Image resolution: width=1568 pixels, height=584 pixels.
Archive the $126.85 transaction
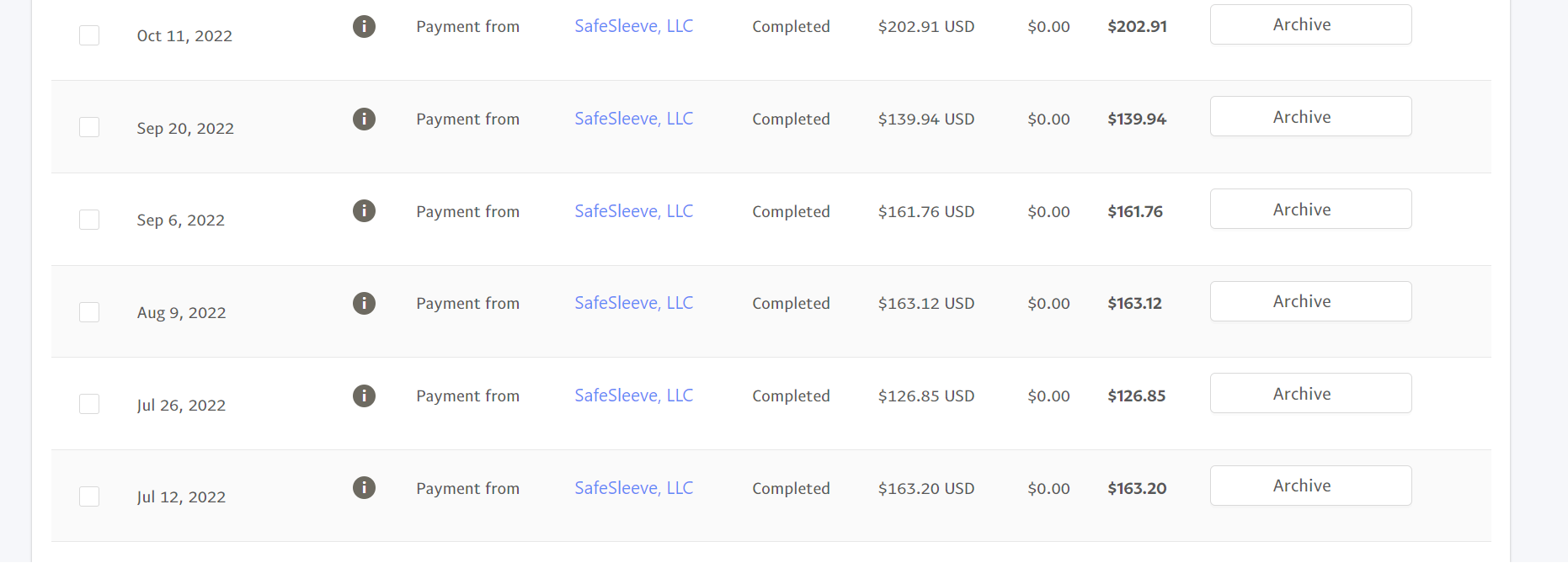click(x=1310, y=393)
